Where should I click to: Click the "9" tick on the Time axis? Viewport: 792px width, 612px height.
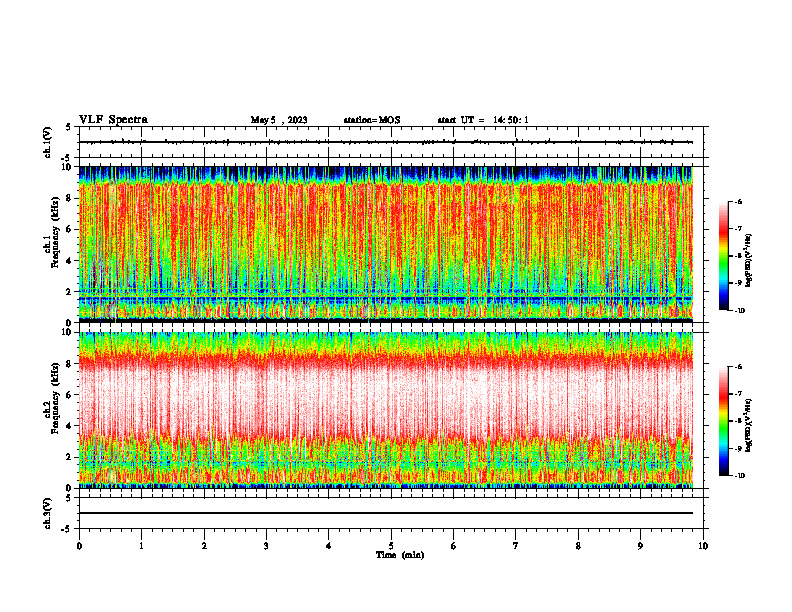click(x=640, y=546)
